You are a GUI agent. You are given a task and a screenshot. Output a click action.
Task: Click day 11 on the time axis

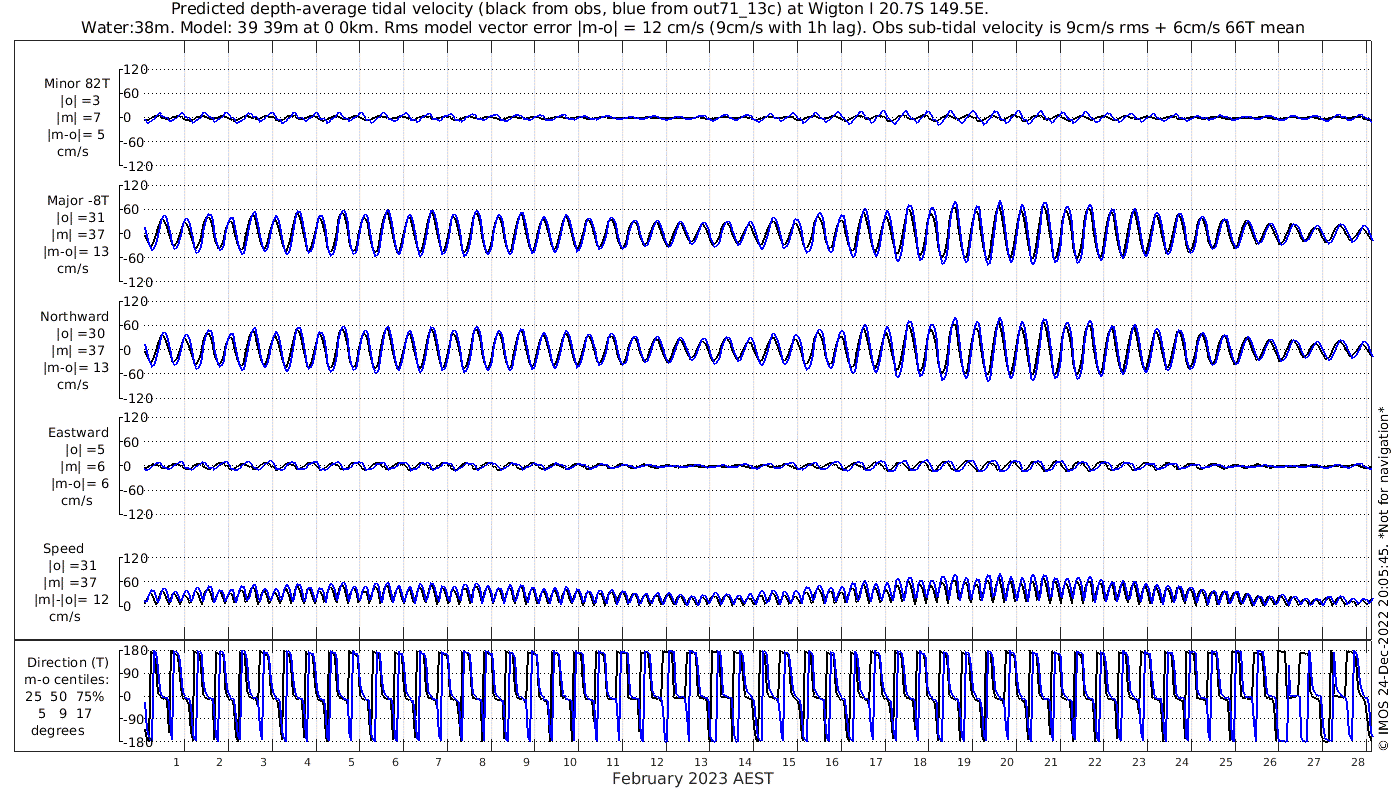pyautogui.click(x=613, y=762)
